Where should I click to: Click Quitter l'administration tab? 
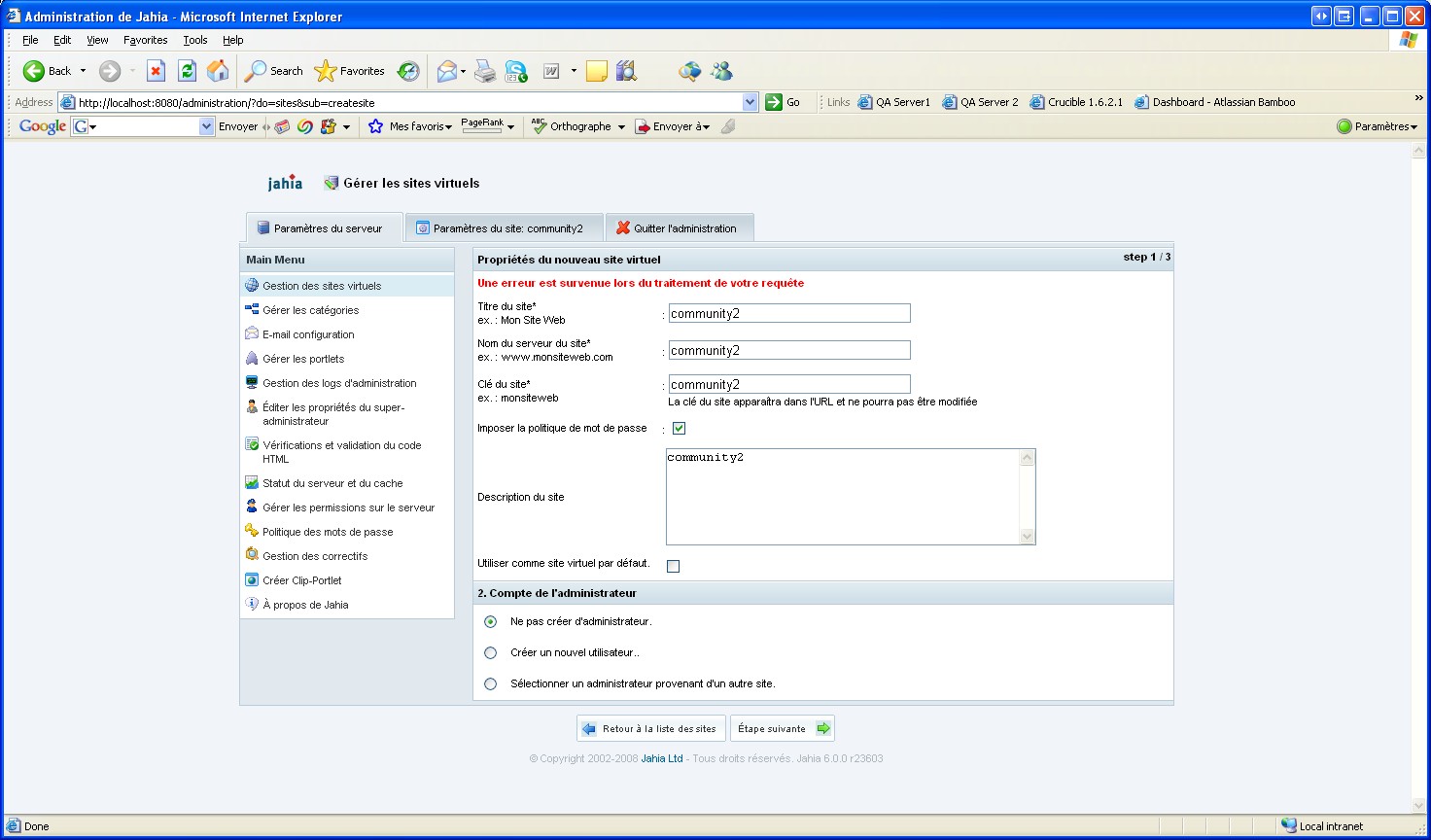click(x=680, y=228)
